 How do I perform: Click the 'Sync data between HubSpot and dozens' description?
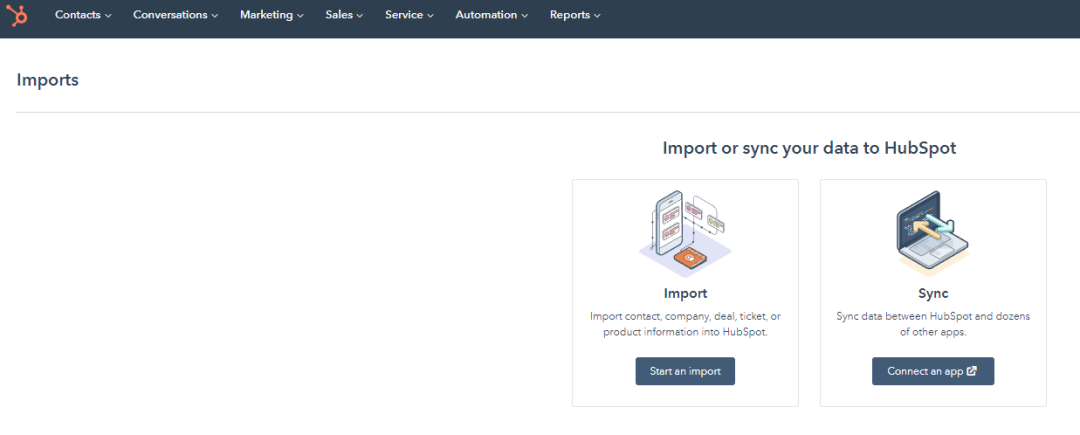(x=933, y=324)
